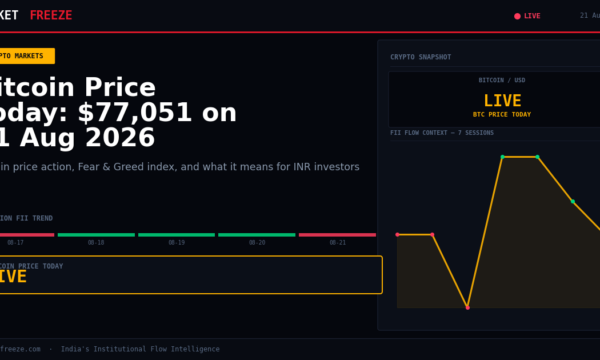The width and height of the screenshot is (600, 360).
Task: Select the 08-20 green trend bar
Action: click(257, 235)
